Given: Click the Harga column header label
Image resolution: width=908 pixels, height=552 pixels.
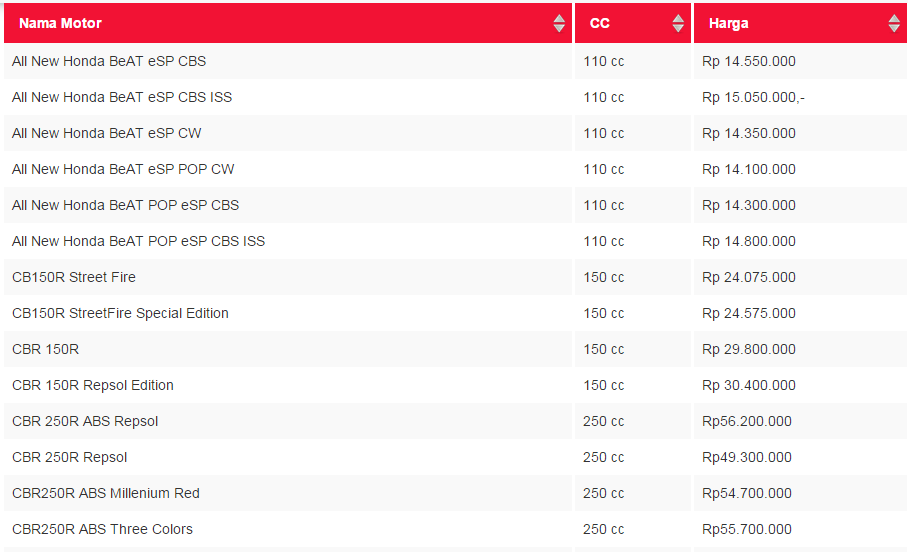Looking at the screenshot, I should coord(728,24).
